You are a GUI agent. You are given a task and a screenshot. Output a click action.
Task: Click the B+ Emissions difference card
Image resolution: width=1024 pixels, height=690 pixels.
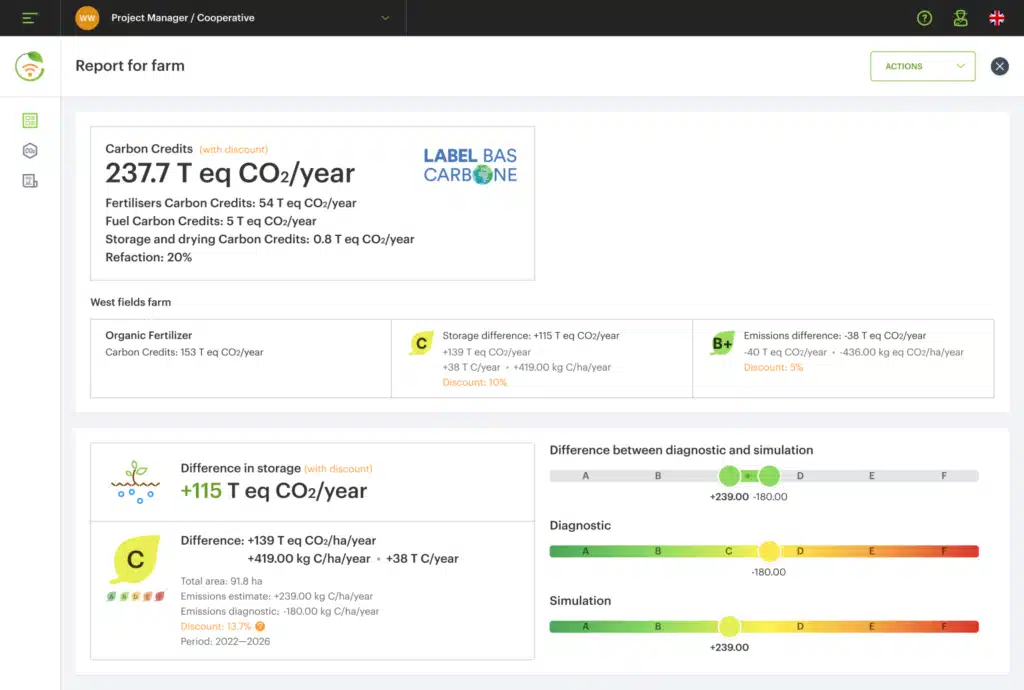tap(843, 358)
